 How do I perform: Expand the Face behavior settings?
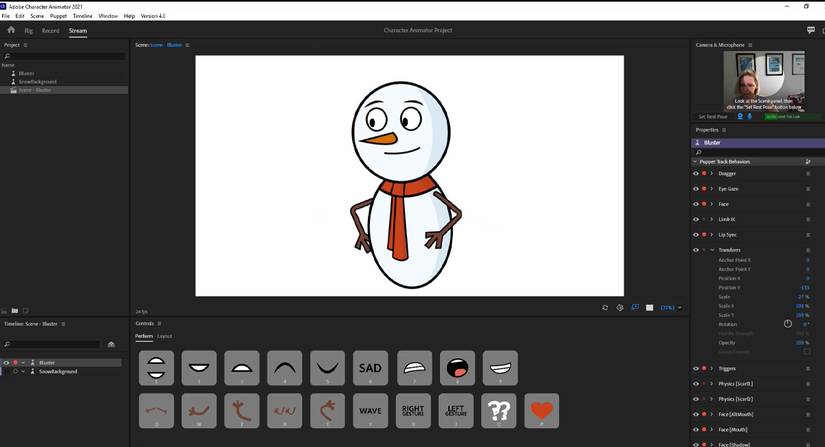tap(712, 204)
